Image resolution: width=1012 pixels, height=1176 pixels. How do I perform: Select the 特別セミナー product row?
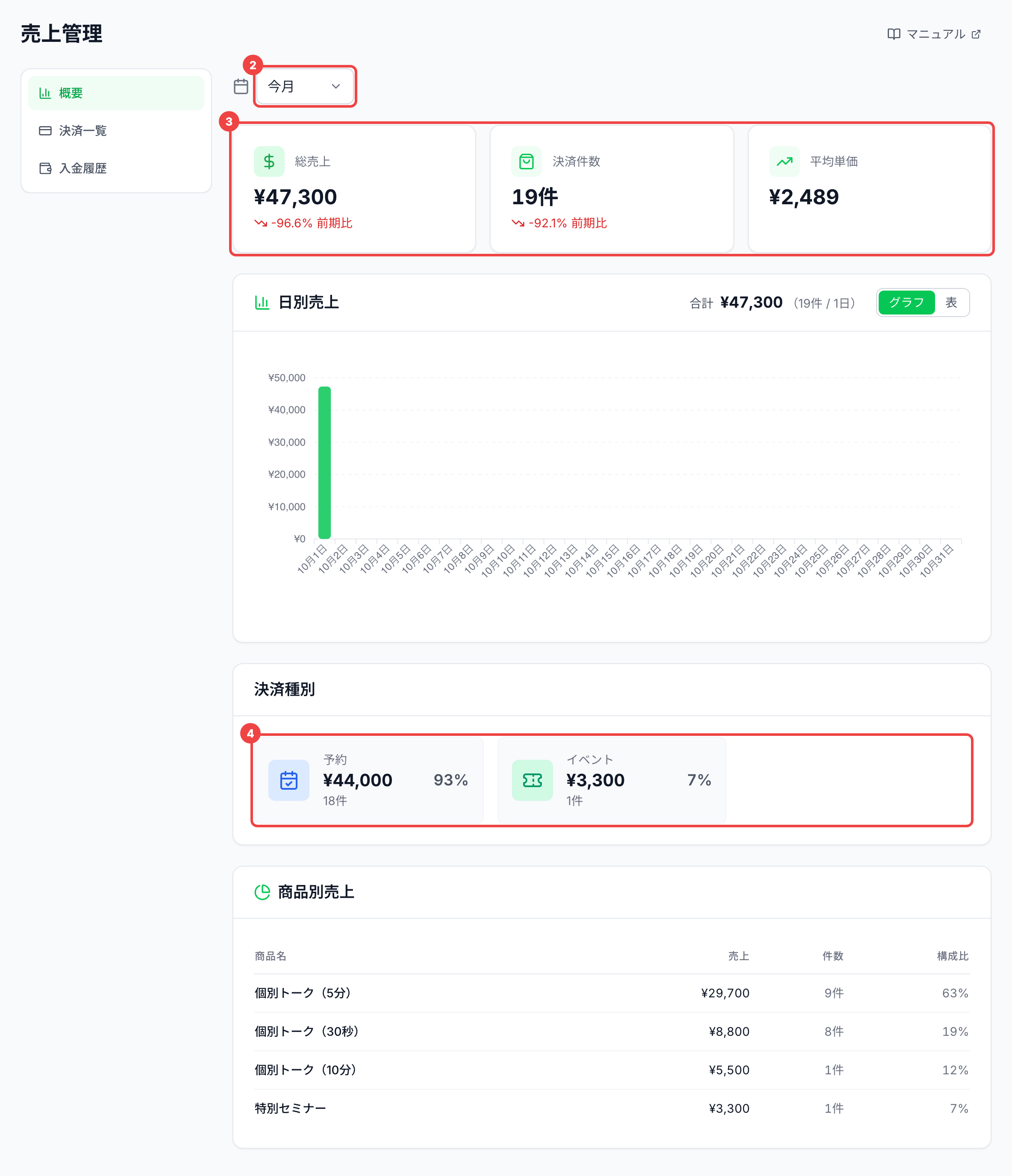[611, 1108]
